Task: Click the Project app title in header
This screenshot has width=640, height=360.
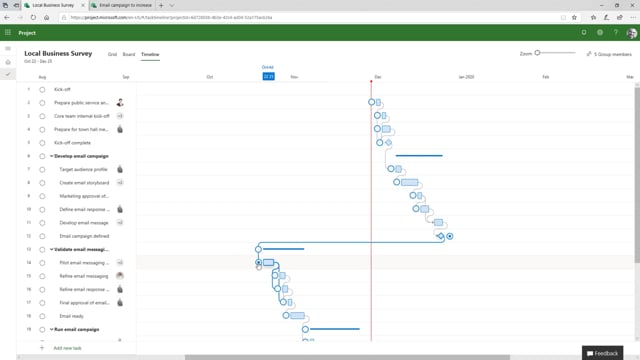Action: point(27,33)
